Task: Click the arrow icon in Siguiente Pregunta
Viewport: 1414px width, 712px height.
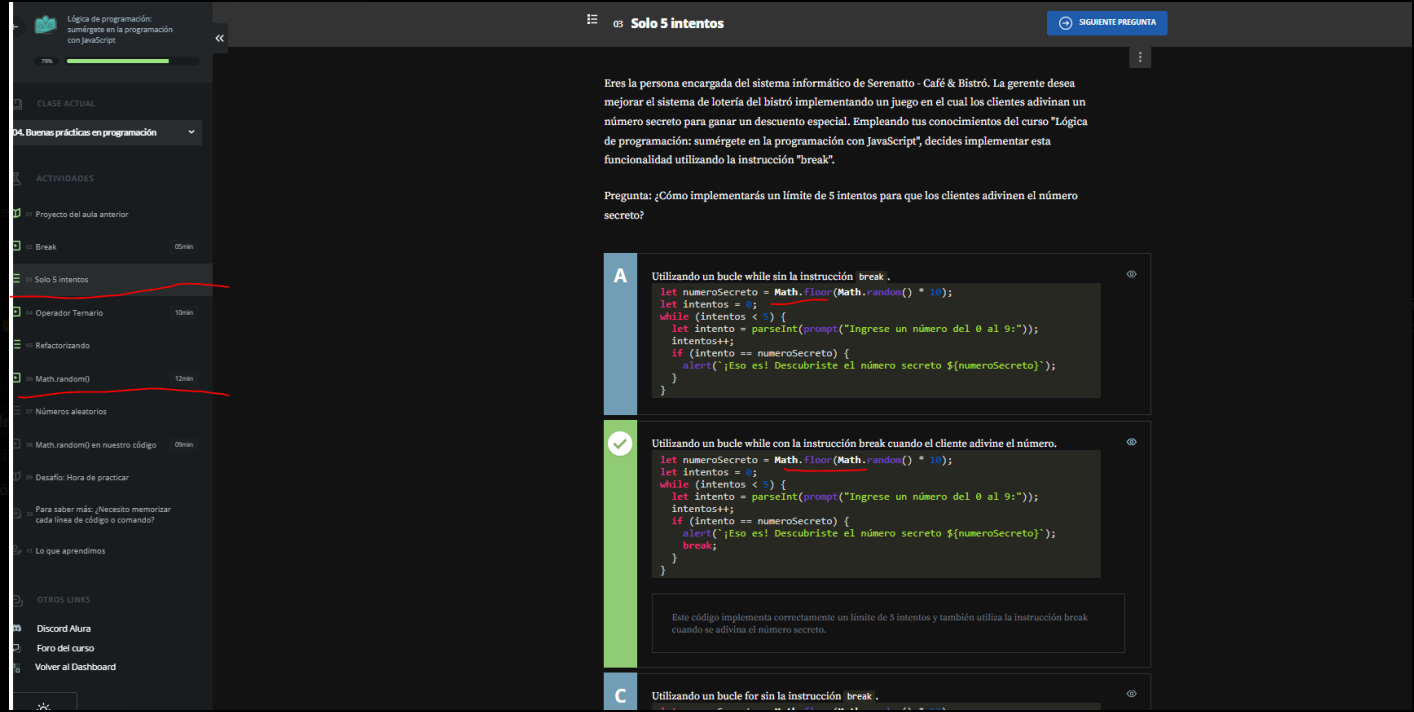Action: 1066,22
